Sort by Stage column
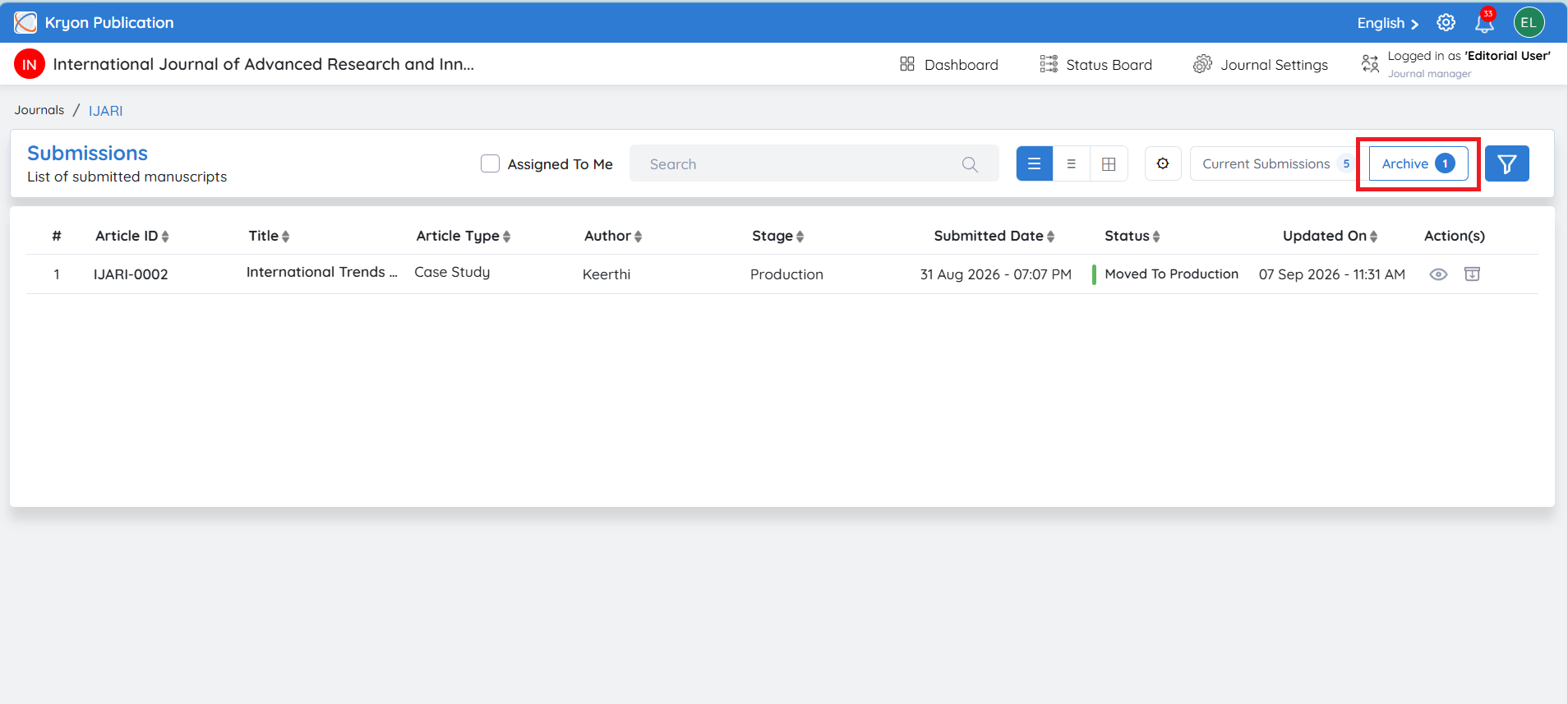The image size is (1568, 704). point(777,236)
